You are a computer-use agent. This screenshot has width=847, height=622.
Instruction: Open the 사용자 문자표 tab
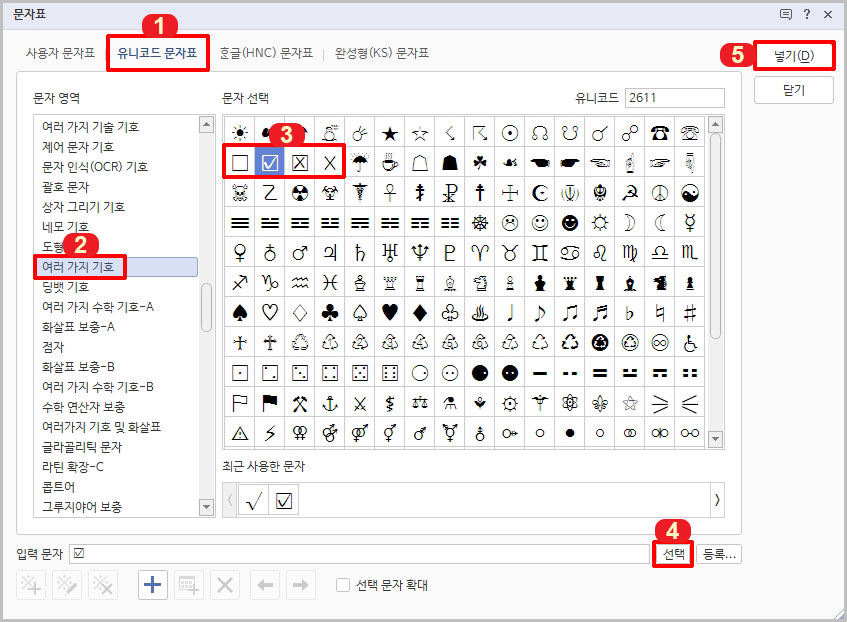62,55
